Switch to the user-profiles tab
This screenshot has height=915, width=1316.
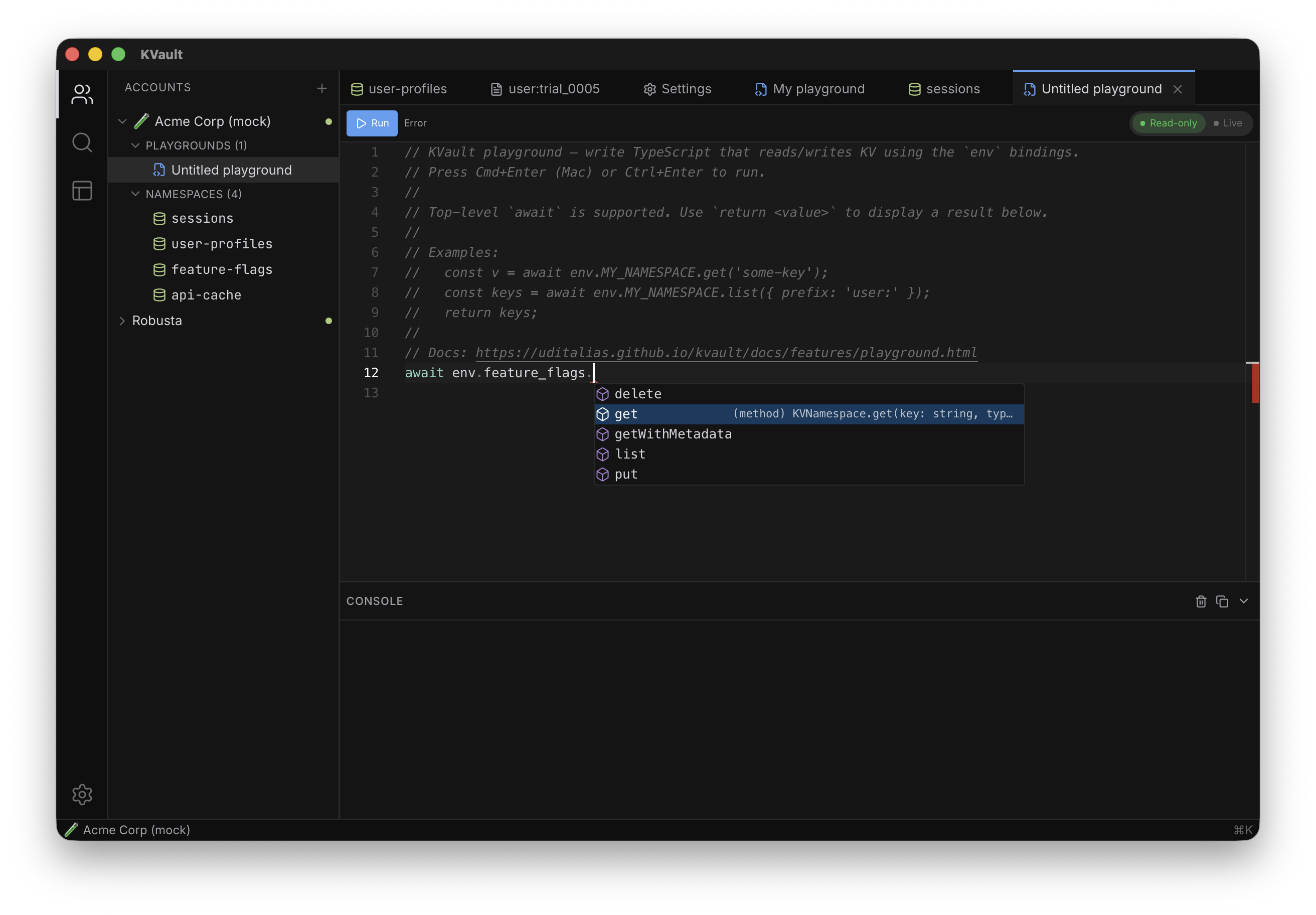pyautogui.click(x=408, y=88)
